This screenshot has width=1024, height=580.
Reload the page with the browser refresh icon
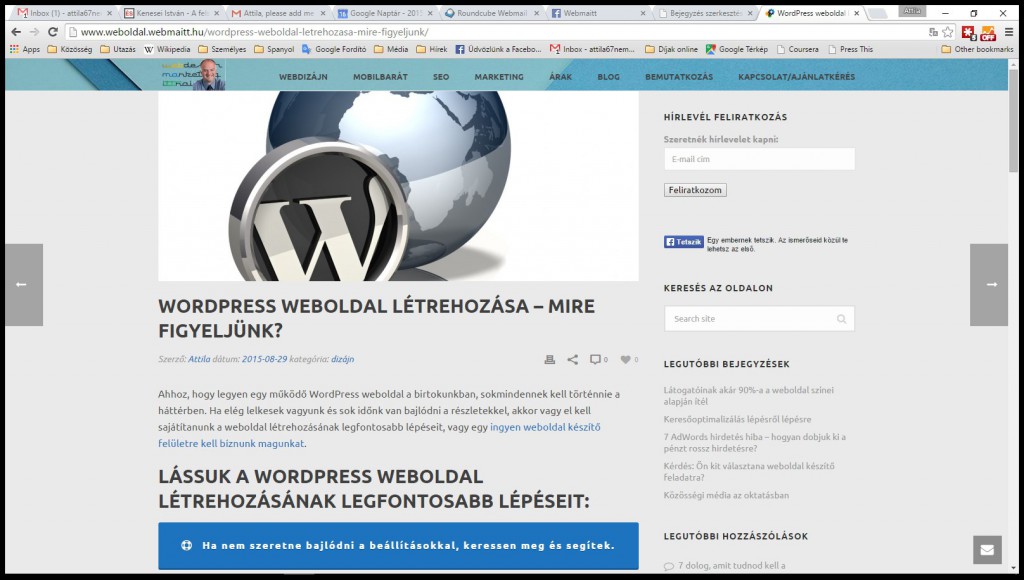53,32
